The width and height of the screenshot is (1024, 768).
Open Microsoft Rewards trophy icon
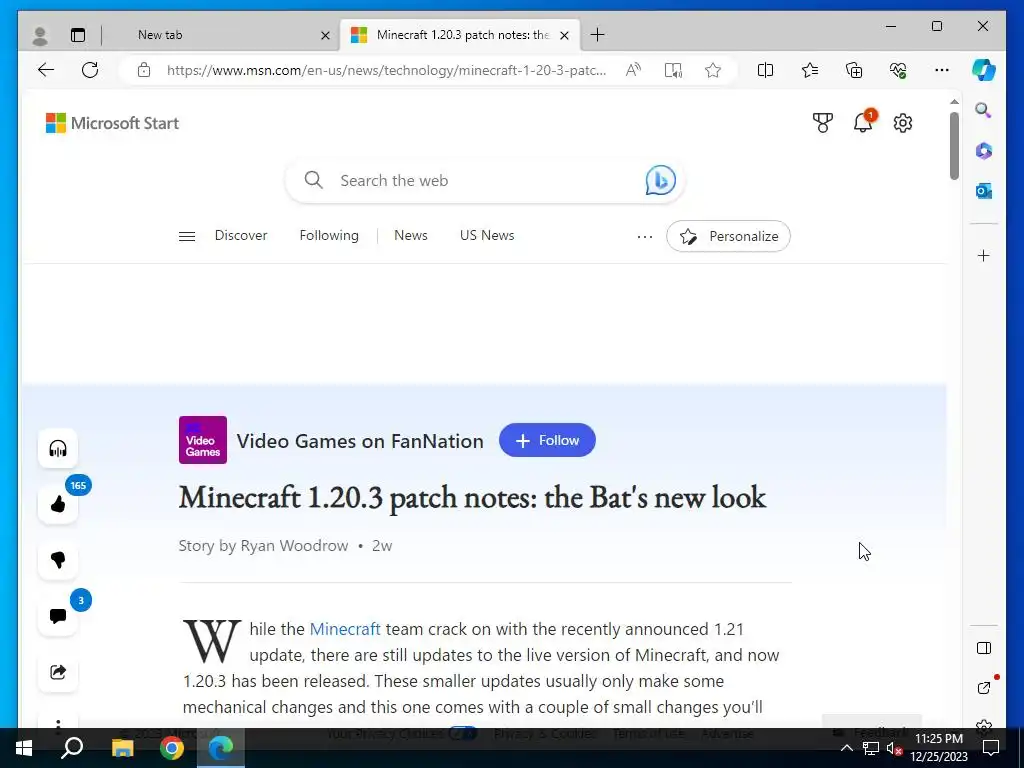point(823,123)
